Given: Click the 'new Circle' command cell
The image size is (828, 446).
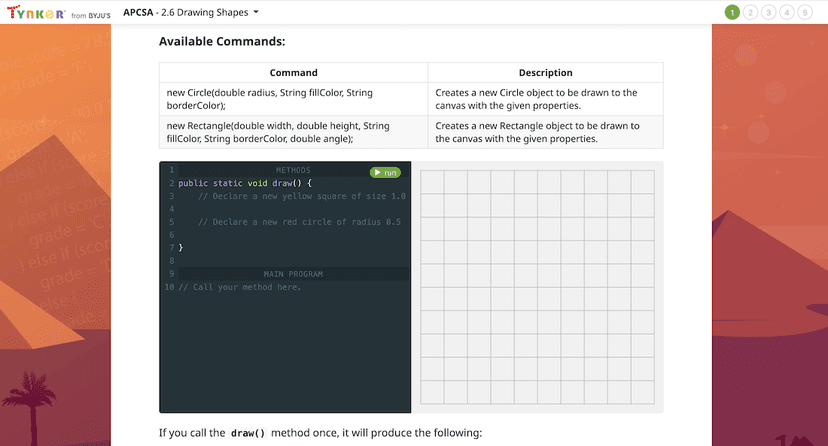Looking at the screenshot, I should coord(294,99).
